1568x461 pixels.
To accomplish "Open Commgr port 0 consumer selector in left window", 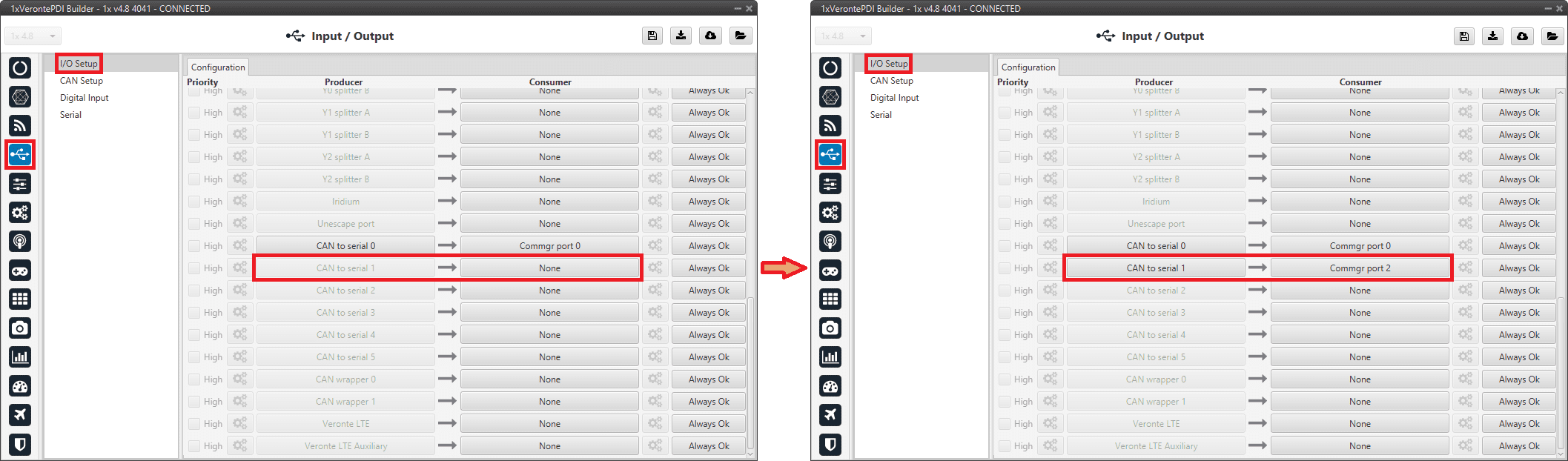I will coord(549,246).
